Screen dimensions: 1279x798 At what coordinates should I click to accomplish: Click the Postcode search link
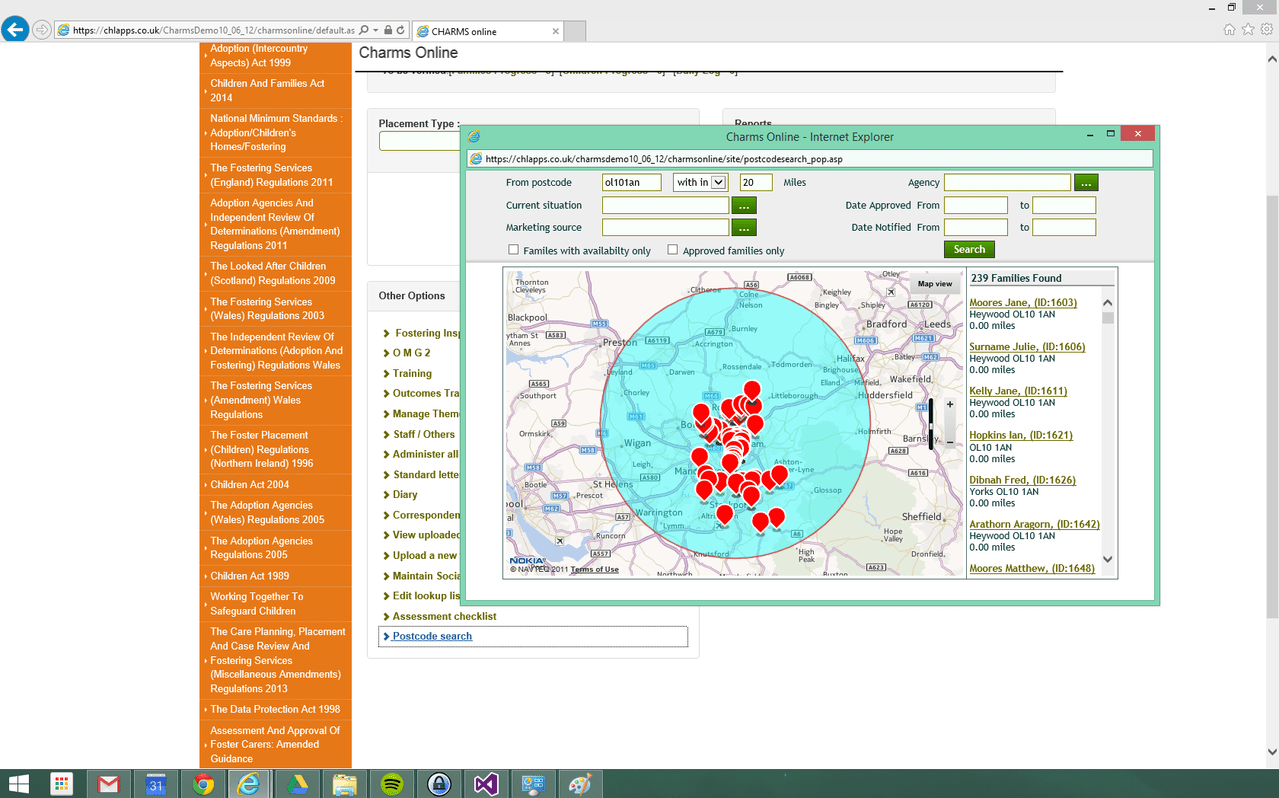pos(432,636)
